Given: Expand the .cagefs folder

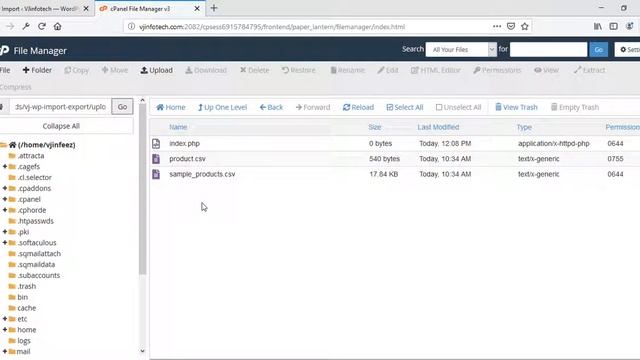Looking at the screenshot, I should point(5,167).
